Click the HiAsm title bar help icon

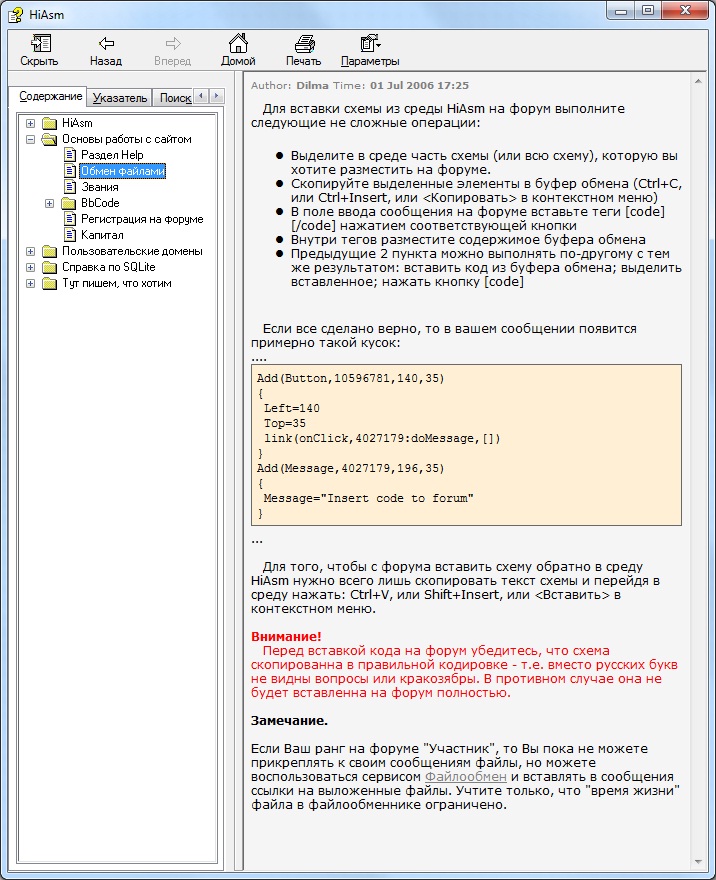coord(16,15)
